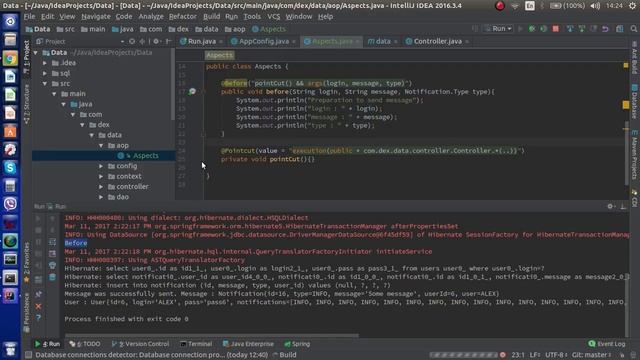640x360 pixels.
Task: Open the Run configuration dropdown
Action: pyautogui.click(x=498, y=29)
